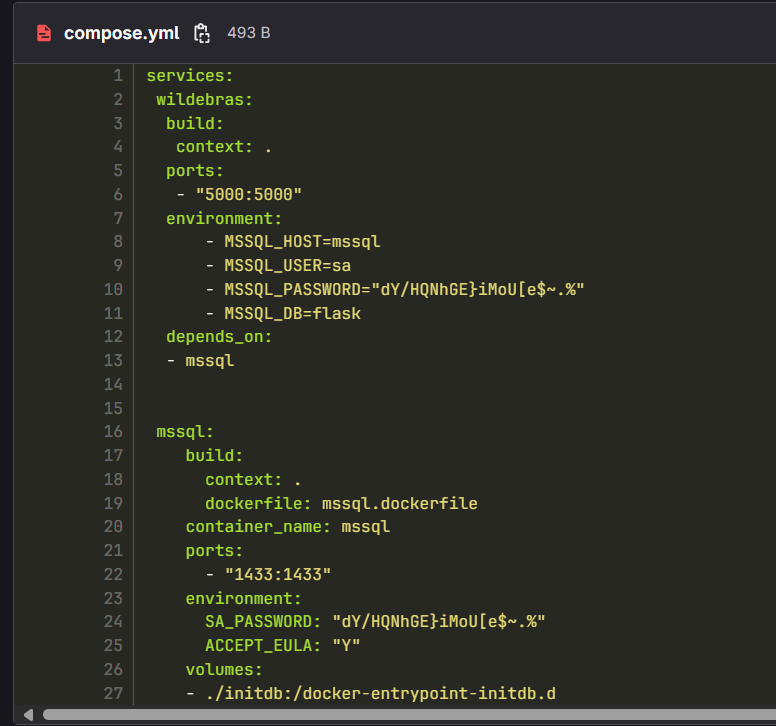The width and height of the screenshot is (776, 726).
Task: Select line number 19 link
Action: [113, 503]
